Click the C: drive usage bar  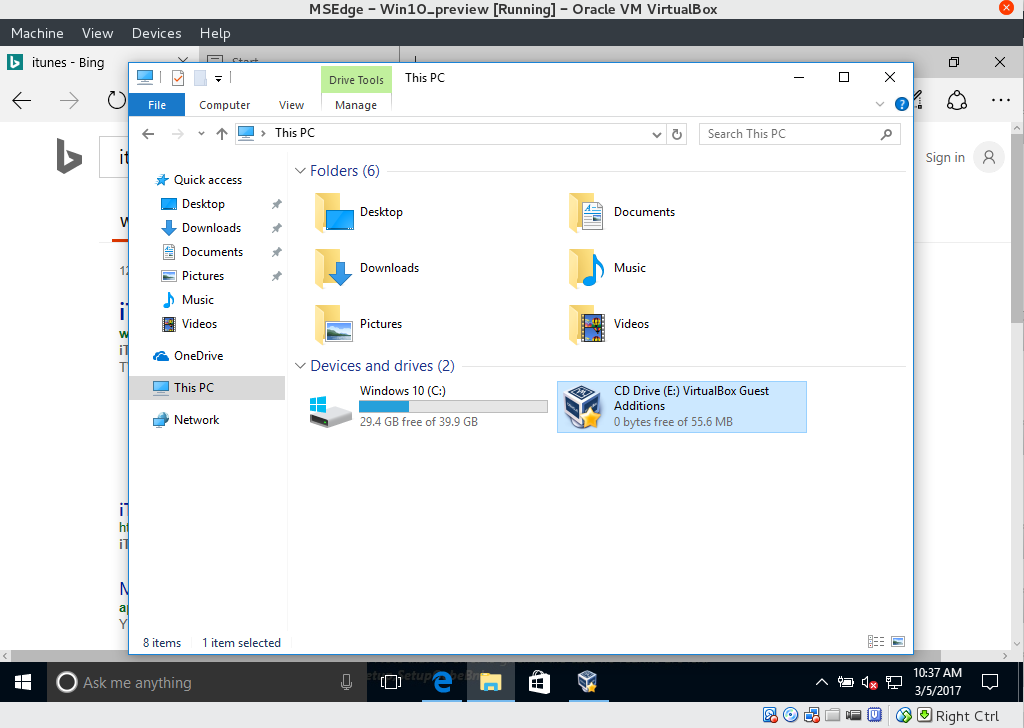click(x=453, y=407)
